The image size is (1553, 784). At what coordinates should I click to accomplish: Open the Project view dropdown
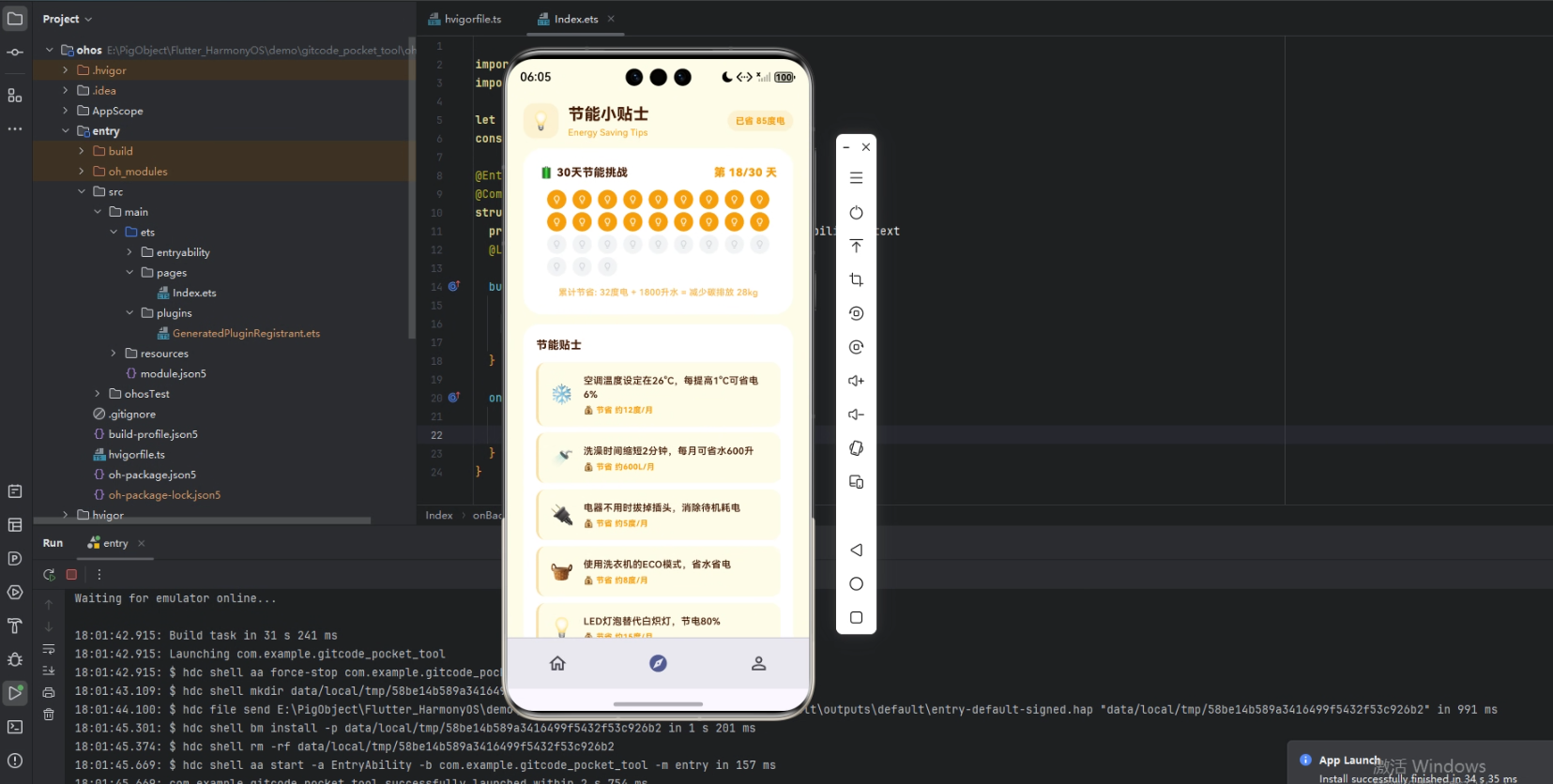point(68,19)
